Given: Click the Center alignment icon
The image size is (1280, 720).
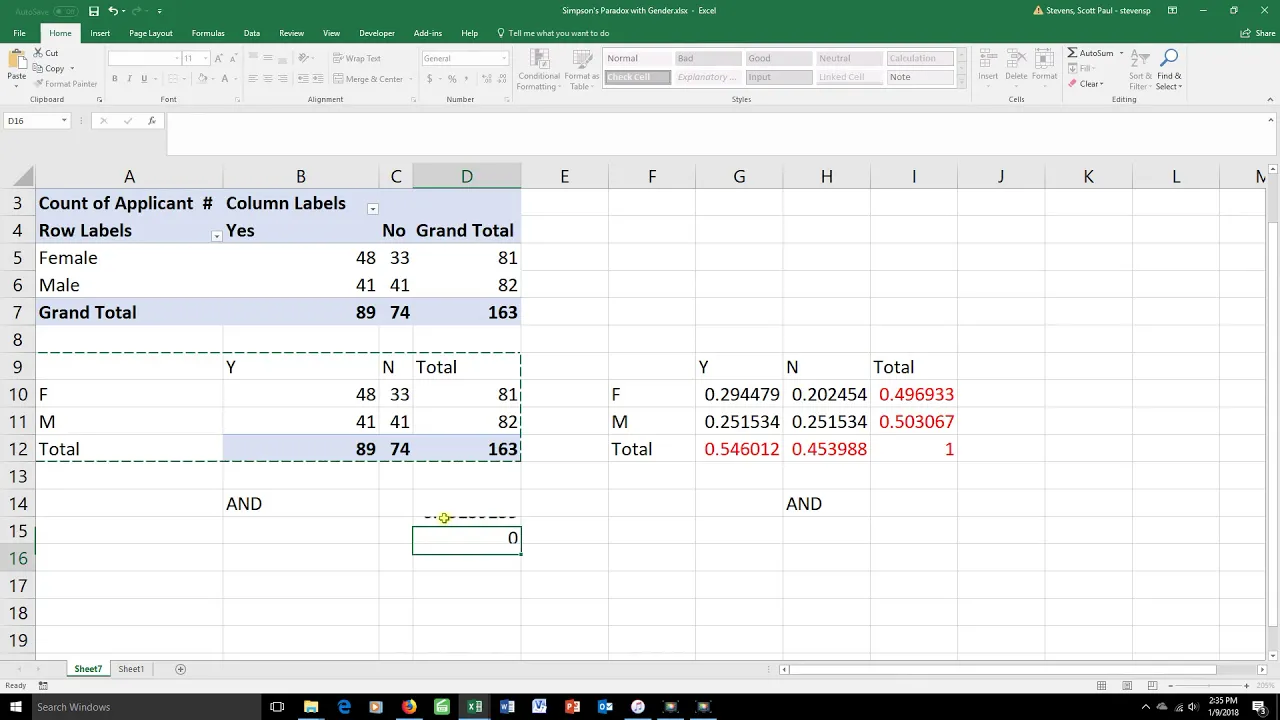Looking at the screenshot, I should (268, 79).
